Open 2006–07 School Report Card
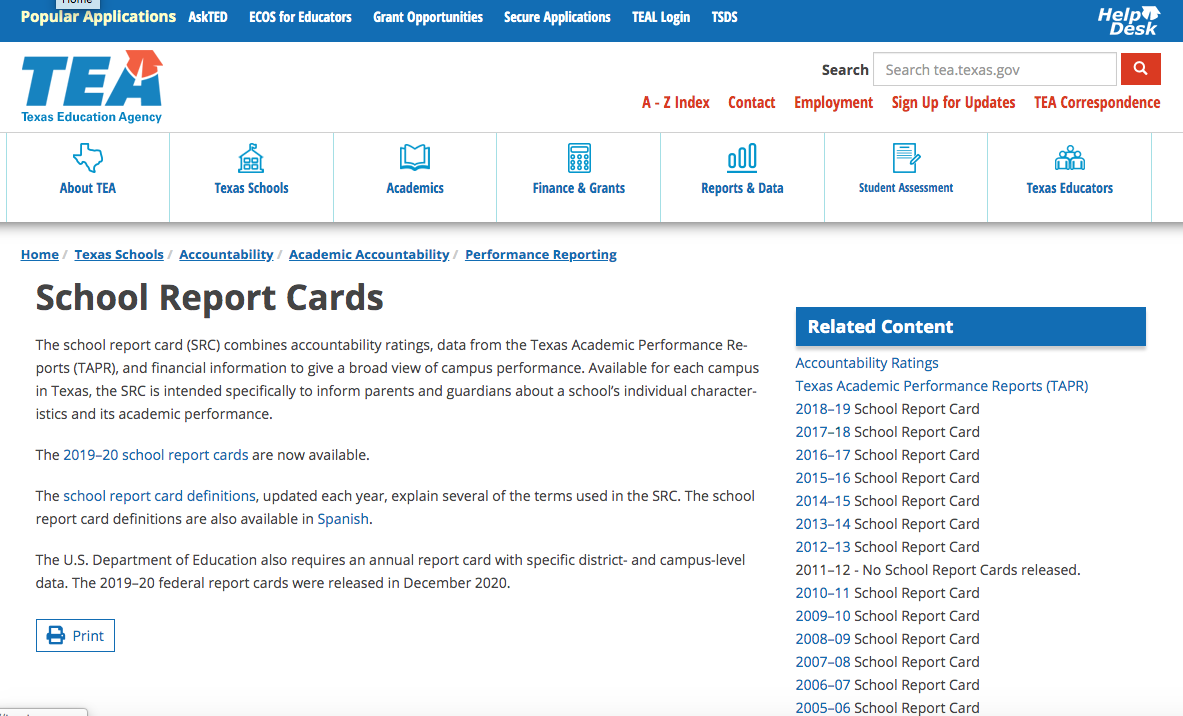Image resolution: width=1183 pixels, height=716 pixels. (822, 685)
